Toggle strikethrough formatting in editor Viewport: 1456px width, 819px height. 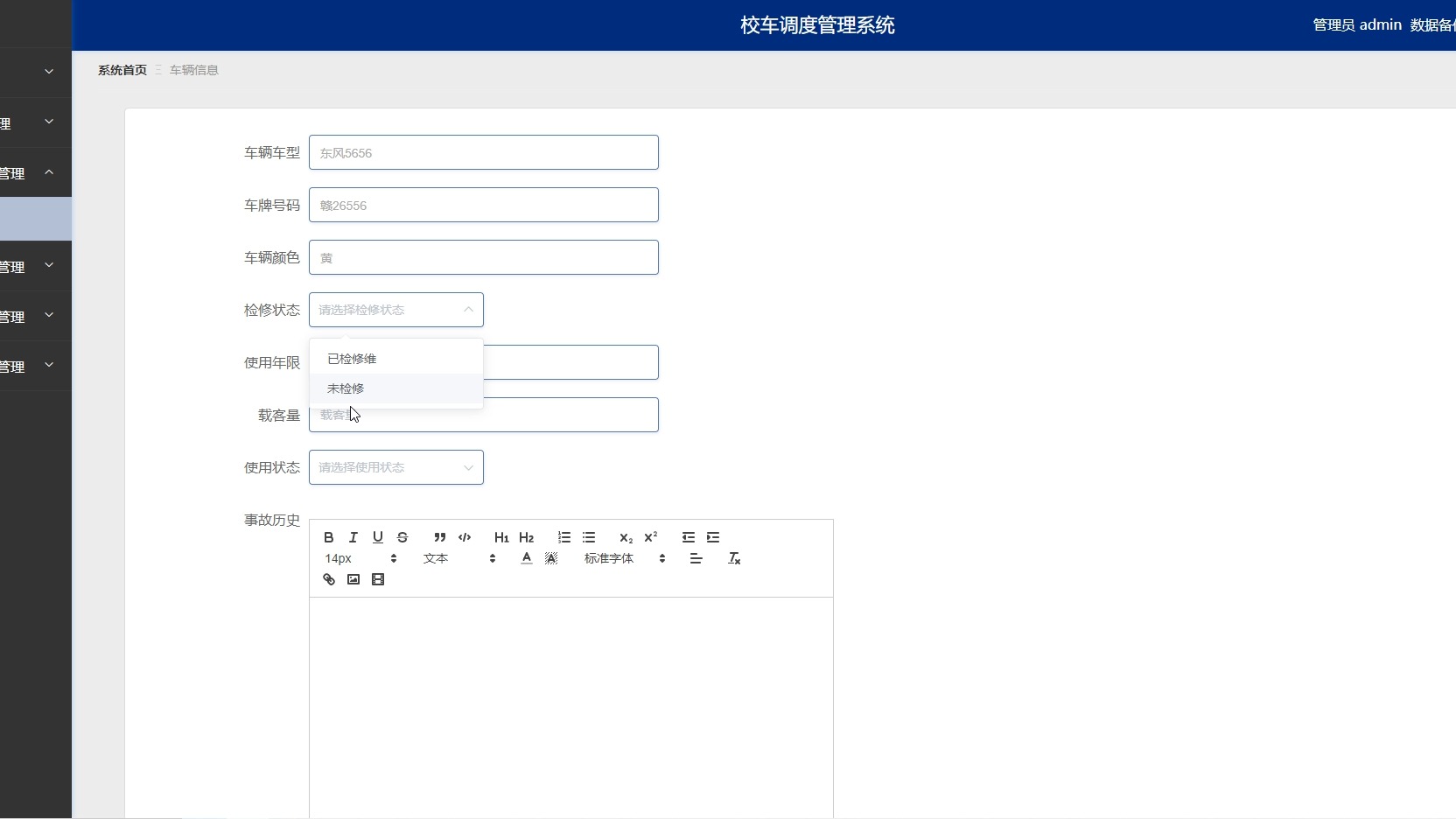point(402,537)
